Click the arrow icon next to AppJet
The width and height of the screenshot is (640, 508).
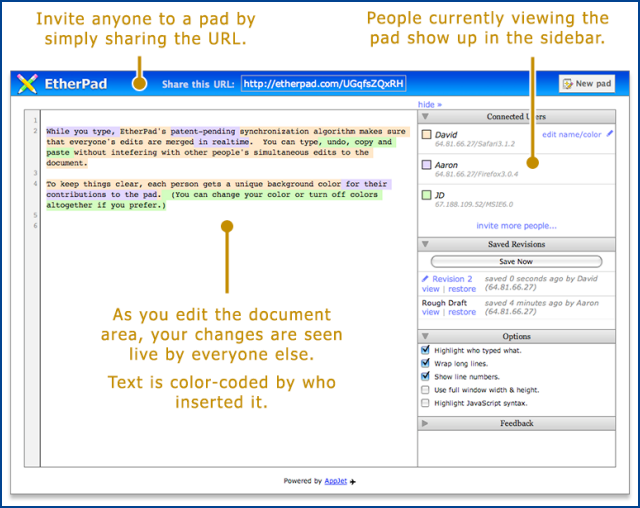(x=353, y=482)
